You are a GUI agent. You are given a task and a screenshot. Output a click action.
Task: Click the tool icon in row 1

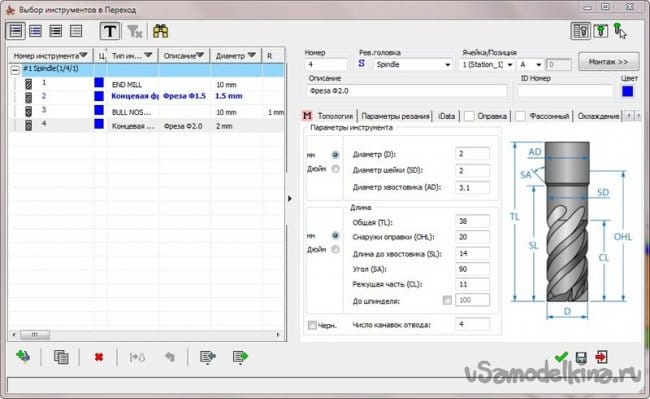click(28, 84)
